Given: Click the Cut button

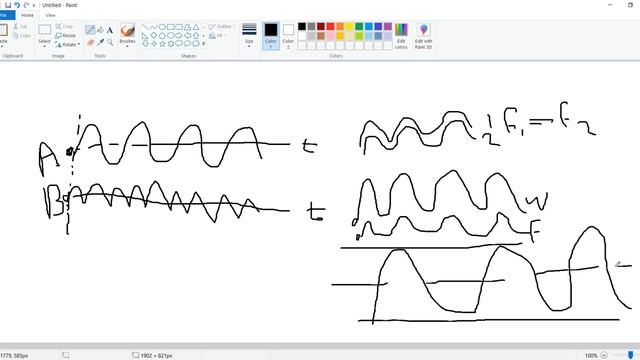Looking at the screenshot, I should point(20,27).
